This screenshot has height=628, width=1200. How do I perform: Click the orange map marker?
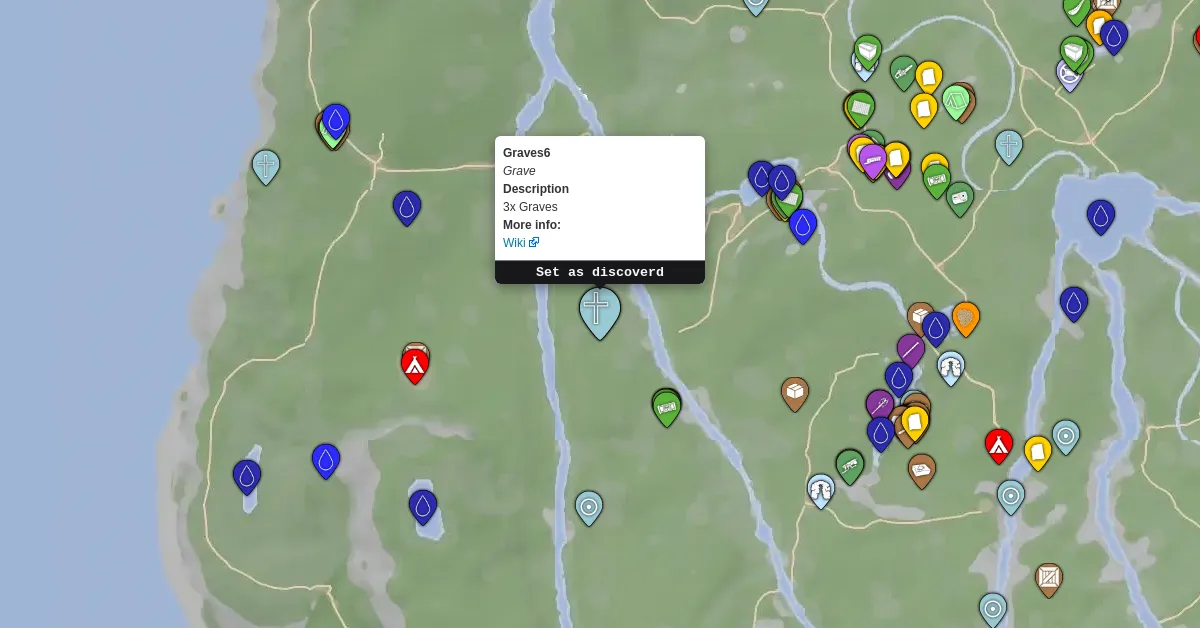[x=965, y=319]
